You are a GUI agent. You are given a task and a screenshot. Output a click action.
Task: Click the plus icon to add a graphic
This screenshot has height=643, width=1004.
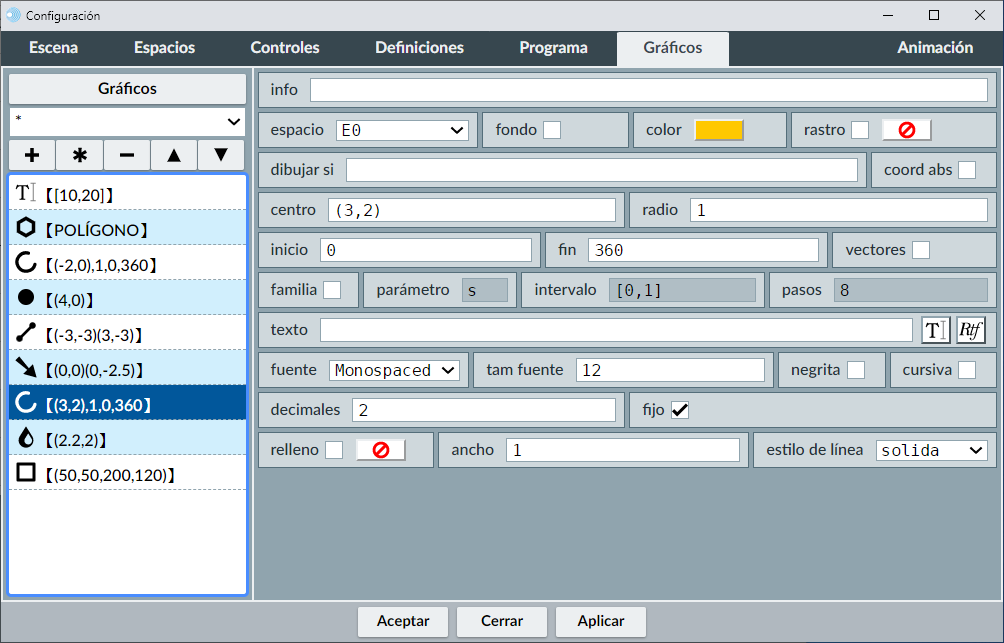[x=32, y=155]
